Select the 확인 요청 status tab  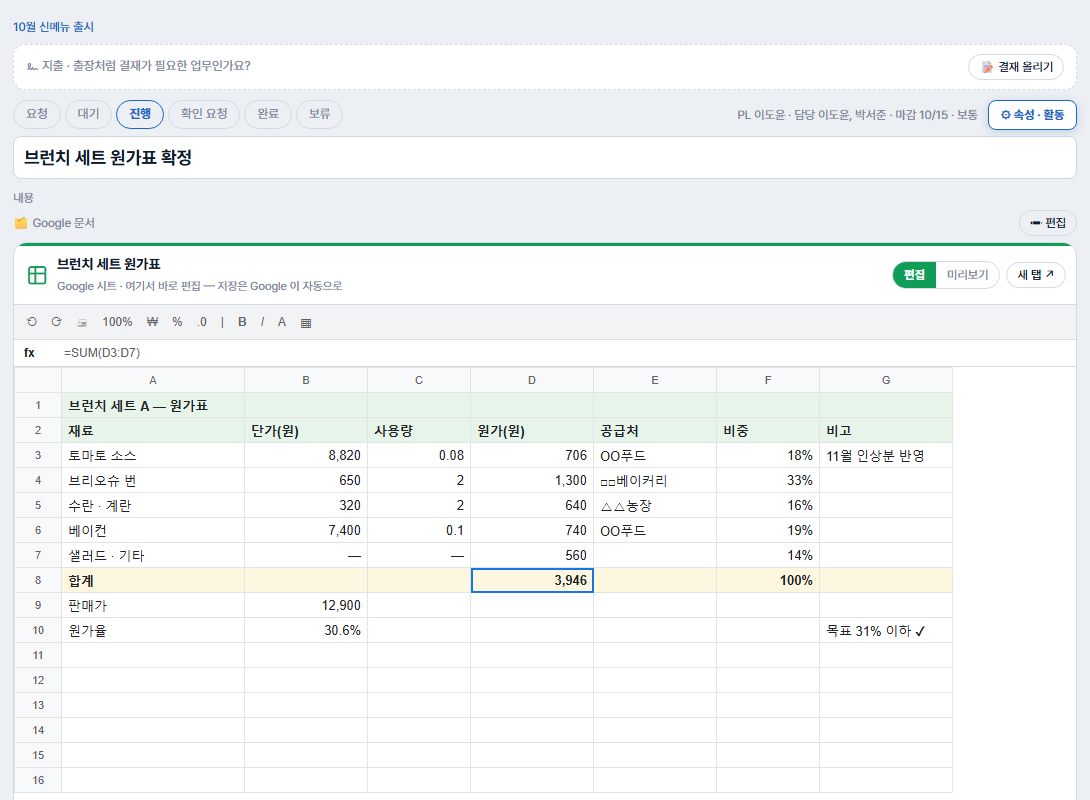[x=204, y=114]
